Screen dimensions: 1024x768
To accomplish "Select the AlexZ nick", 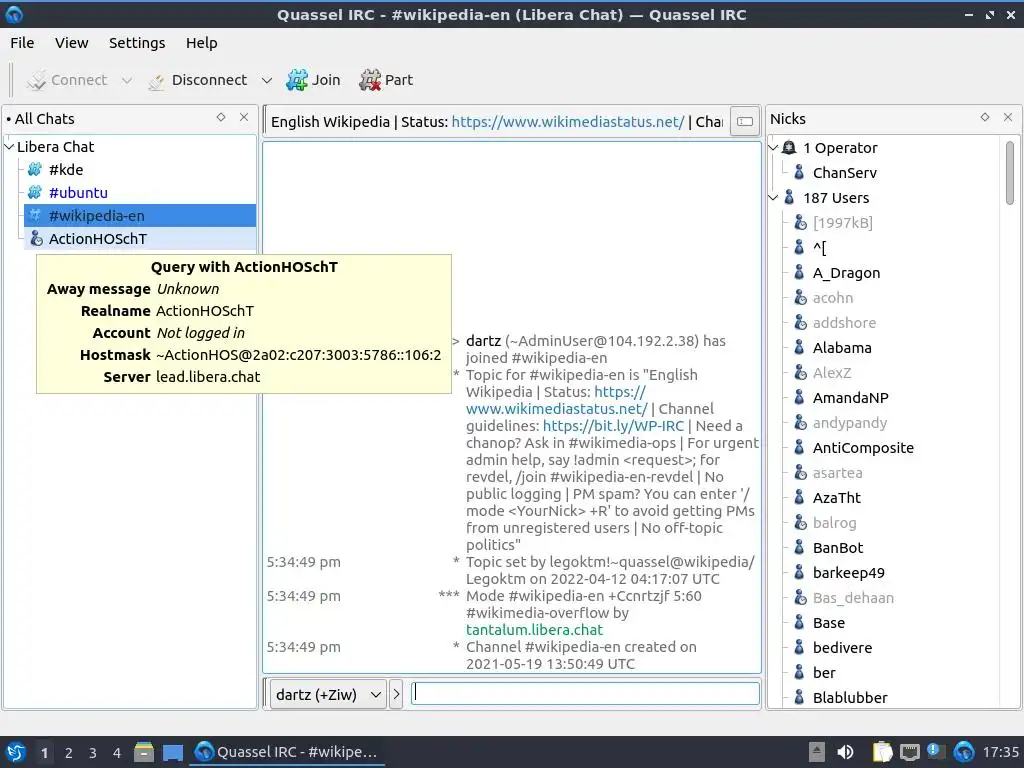I will click(831, 373).
